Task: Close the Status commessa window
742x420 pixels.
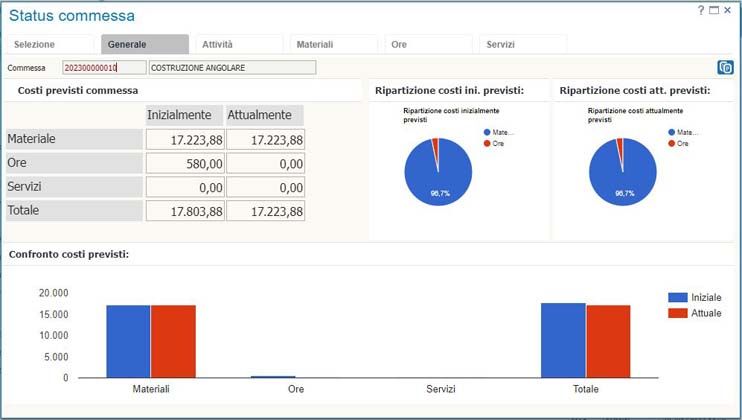Action: click(728, 10)
